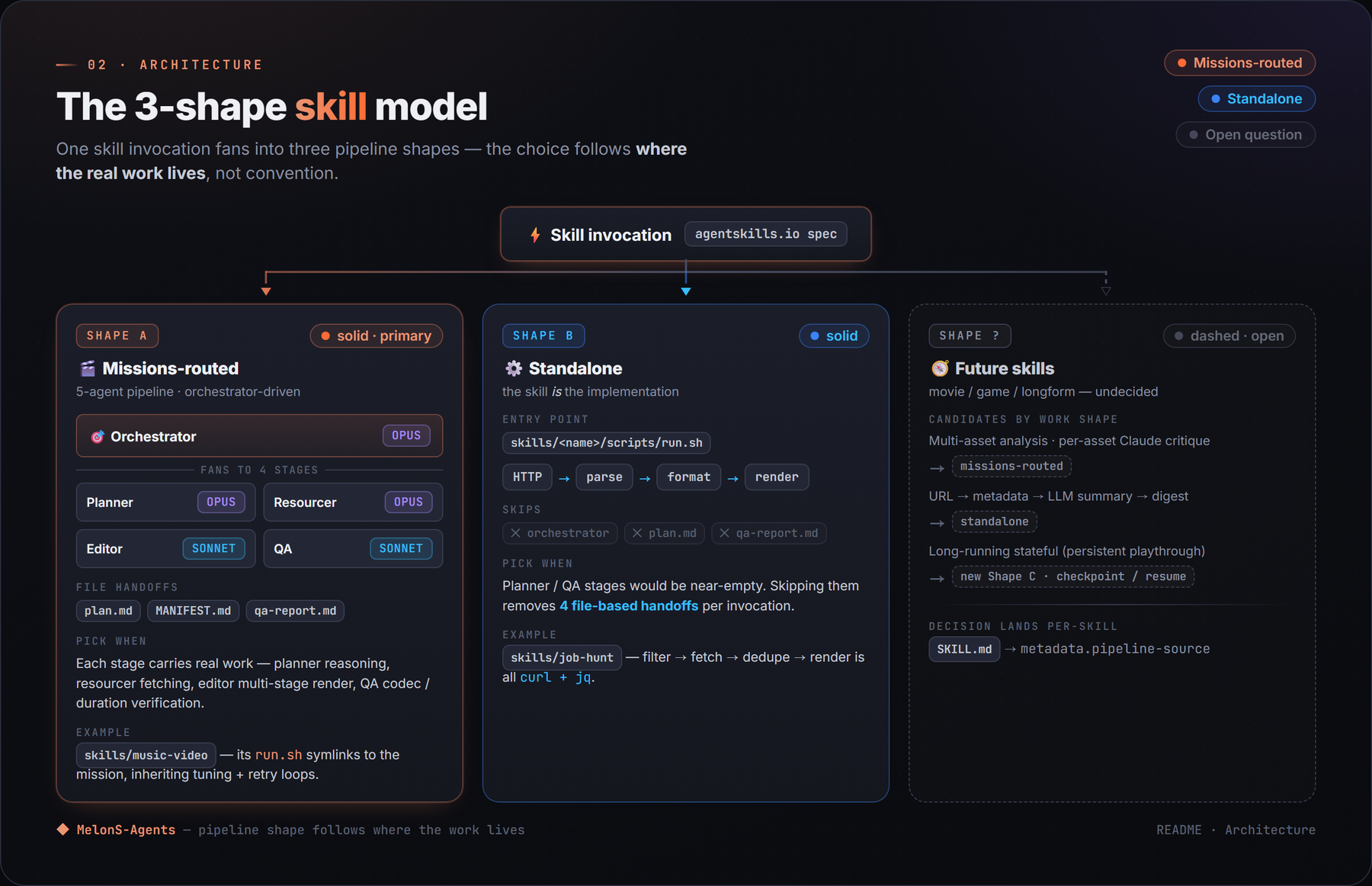Viewport: 1372px width, 886px height.
Task: Click the clapperboard icon beside Missions-routed heading
Action: point(88,369)
